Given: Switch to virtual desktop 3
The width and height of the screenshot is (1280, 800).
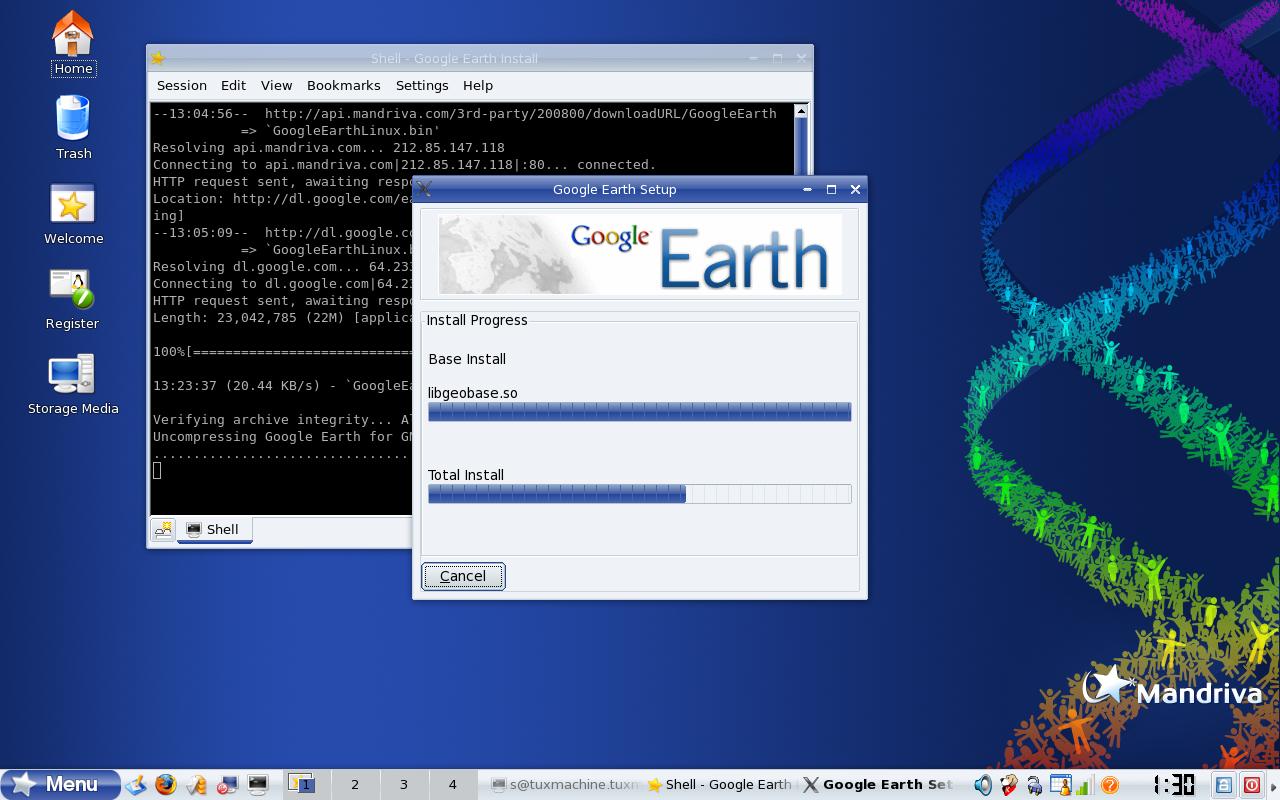Looking at the screenshot, I should pos(403,785).
